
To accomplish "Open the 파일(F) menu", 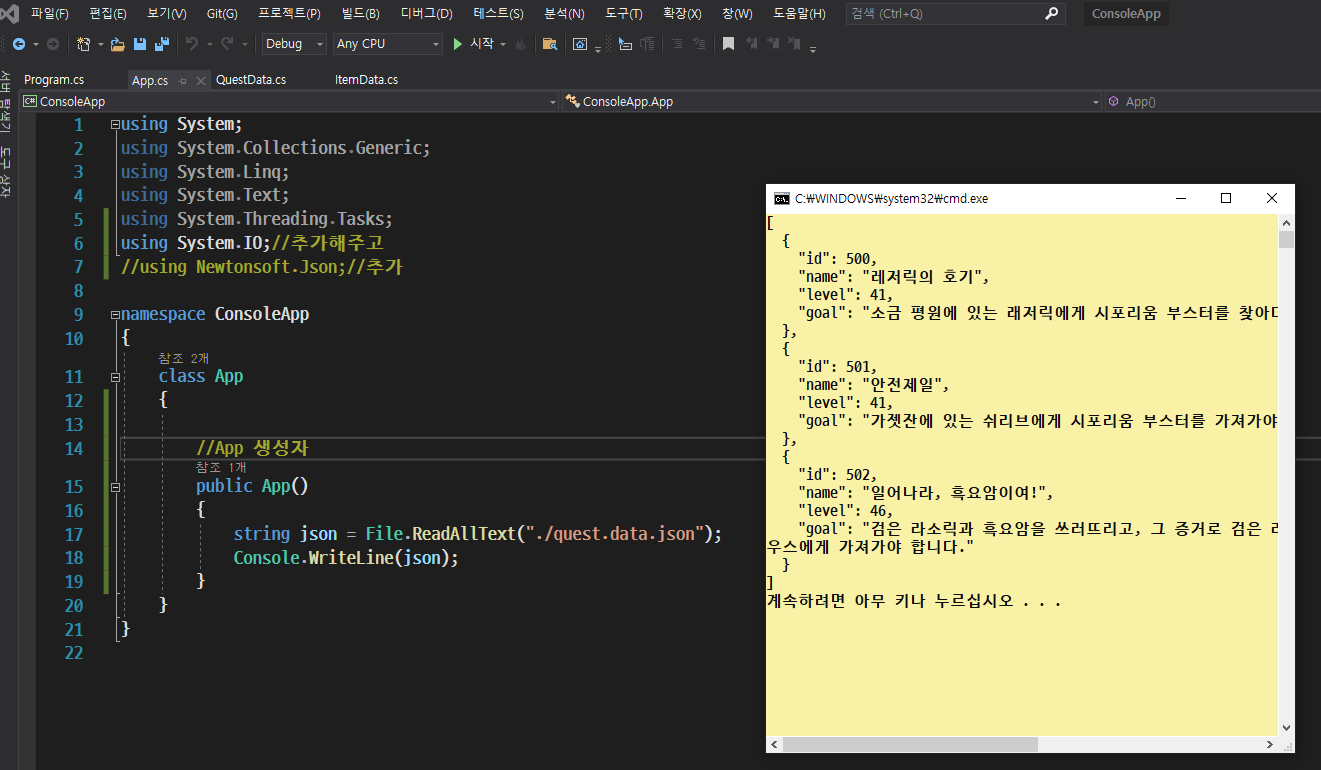I will pyautogui.click(x=50, y=14).
